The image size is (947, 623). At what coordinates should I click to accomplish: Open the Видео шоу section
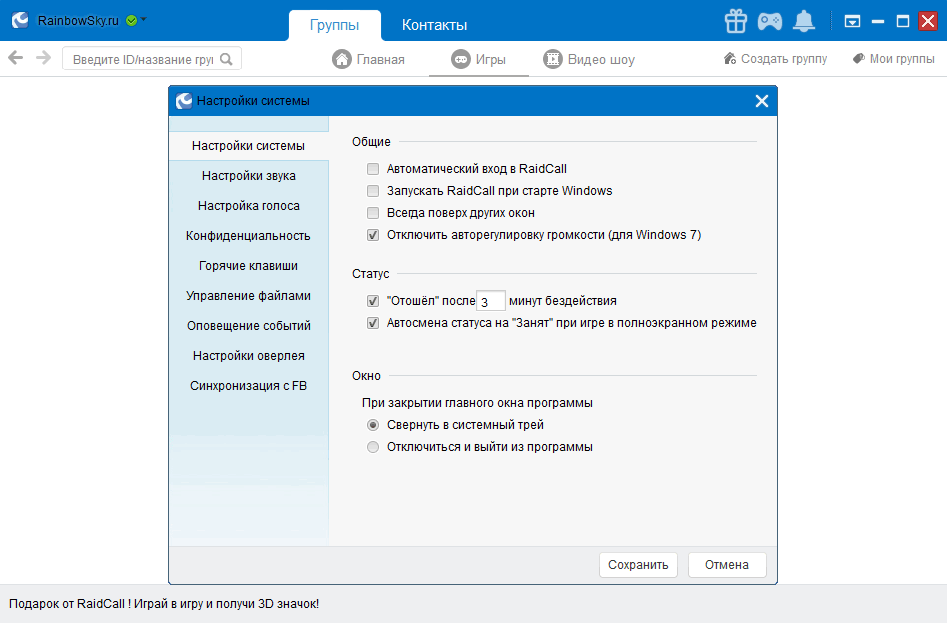click(589, 59)
